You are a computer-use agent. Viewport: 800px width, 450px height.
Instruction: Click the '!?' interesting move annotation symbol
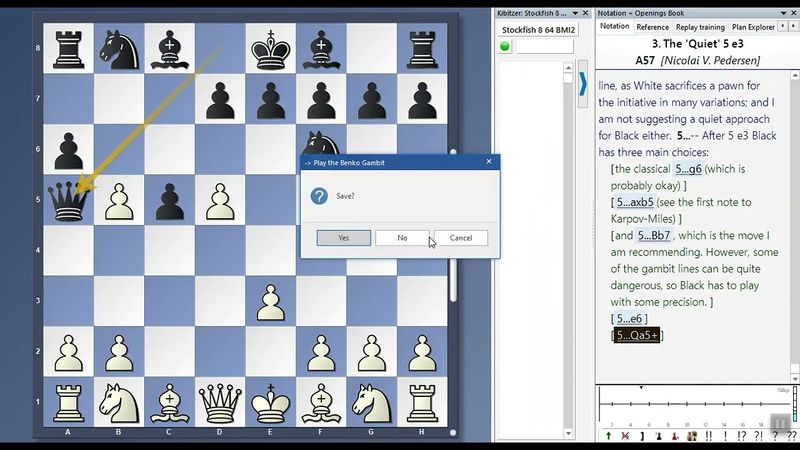pos(742,436)
